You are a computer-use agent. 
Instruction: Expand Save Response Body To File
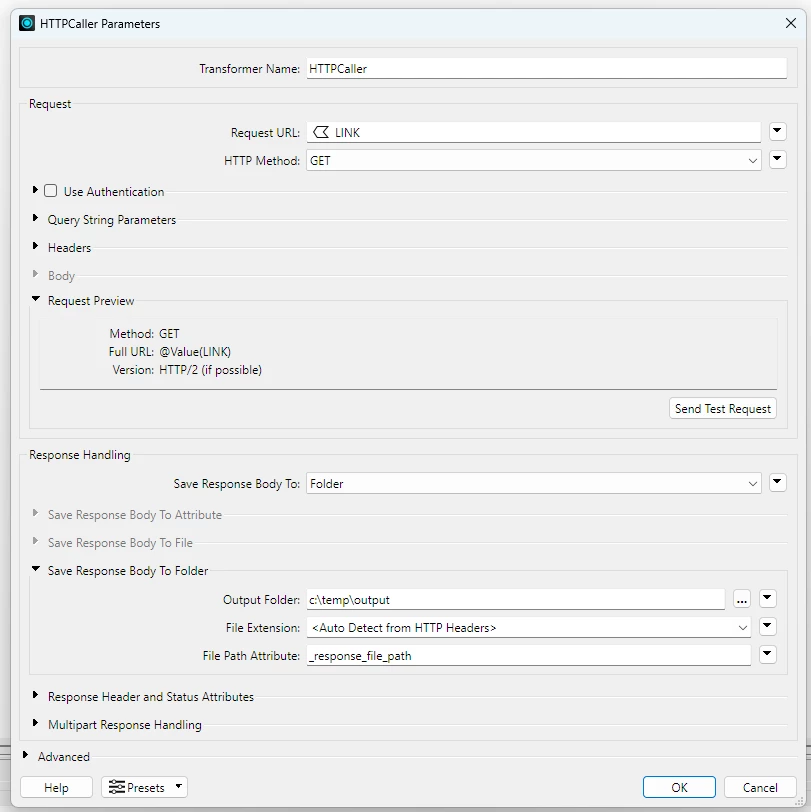[35, 541]
